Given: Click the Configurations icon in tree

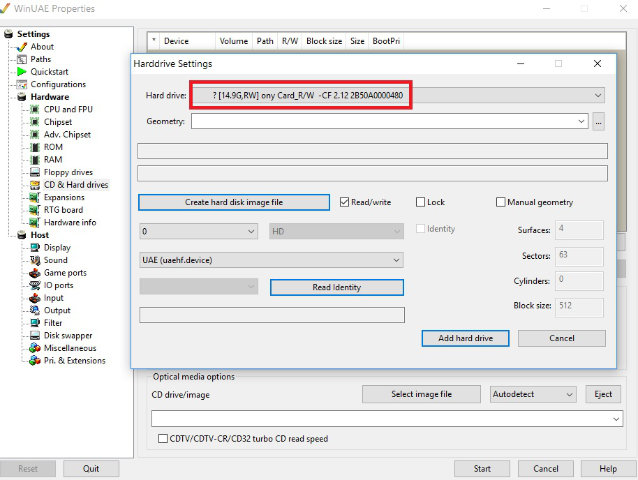Looking at the screenshot, I should (22, 85).
